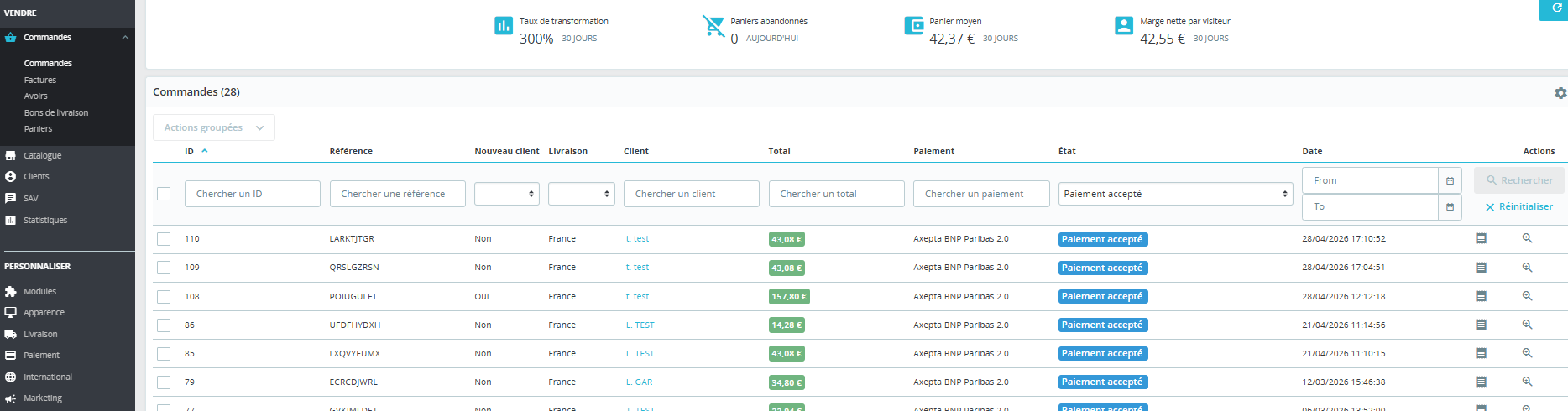Screen dimensions: 1568x411
Task: Focus the Chercher un ID field
Action: pos(252,194)
